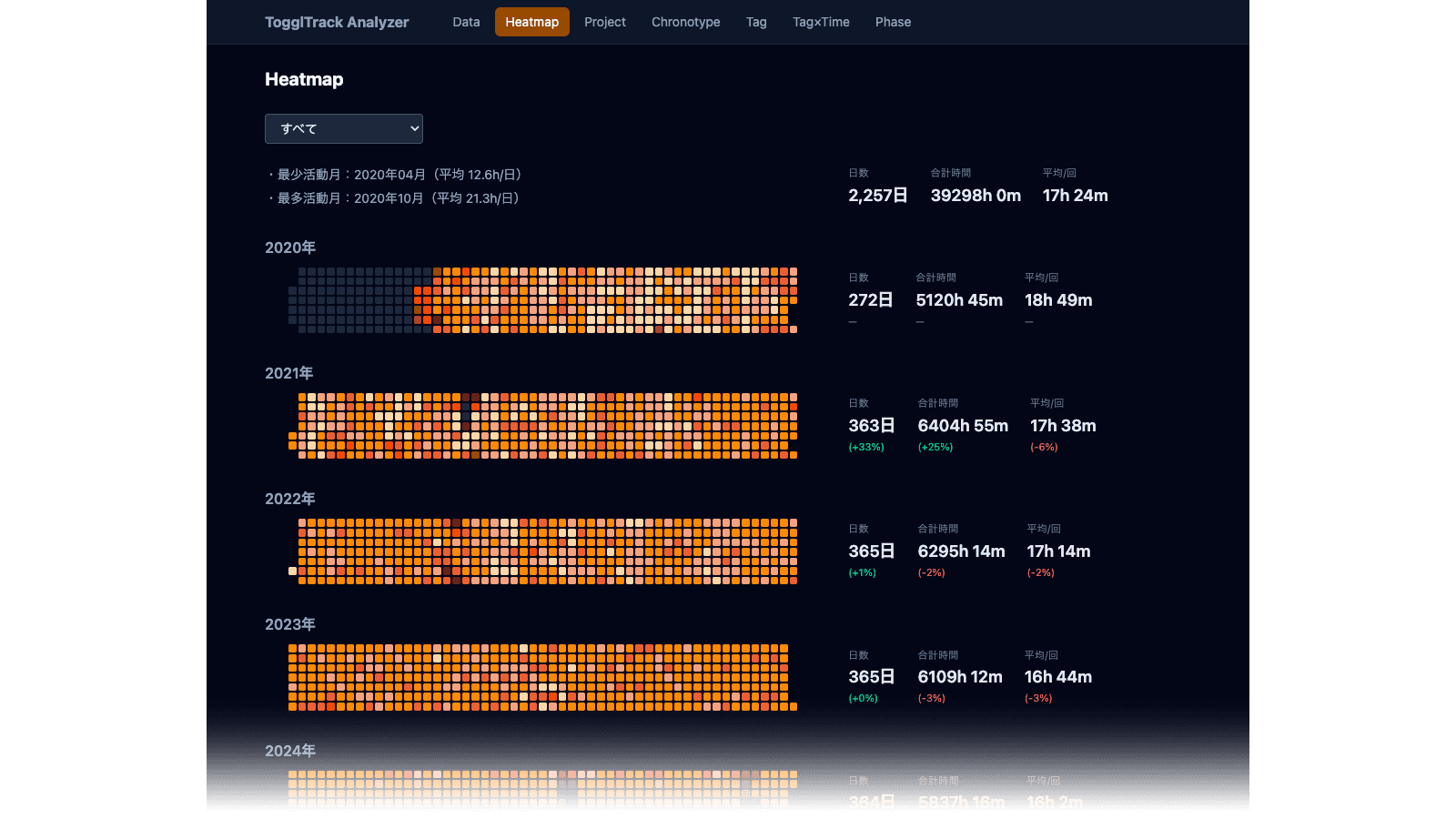The image size is (1456, 819).
Task: Click the 2022 day count 365日
Action: tap(872, 551)
